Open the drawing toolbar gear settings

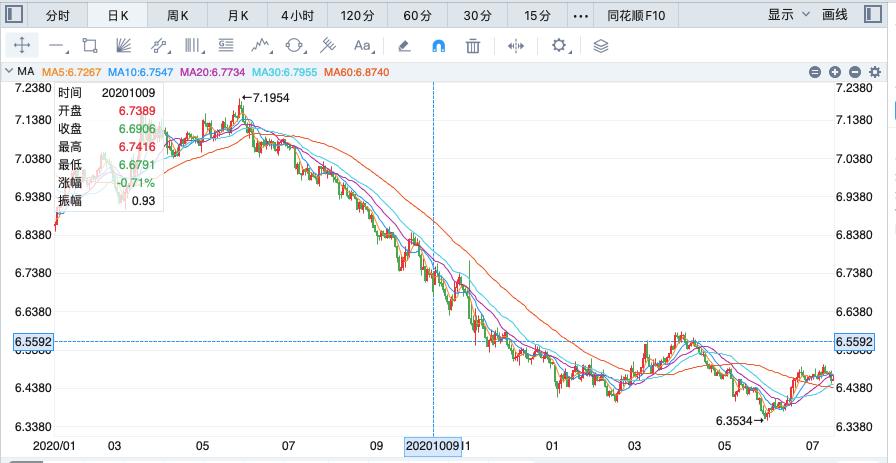(558, 45)
